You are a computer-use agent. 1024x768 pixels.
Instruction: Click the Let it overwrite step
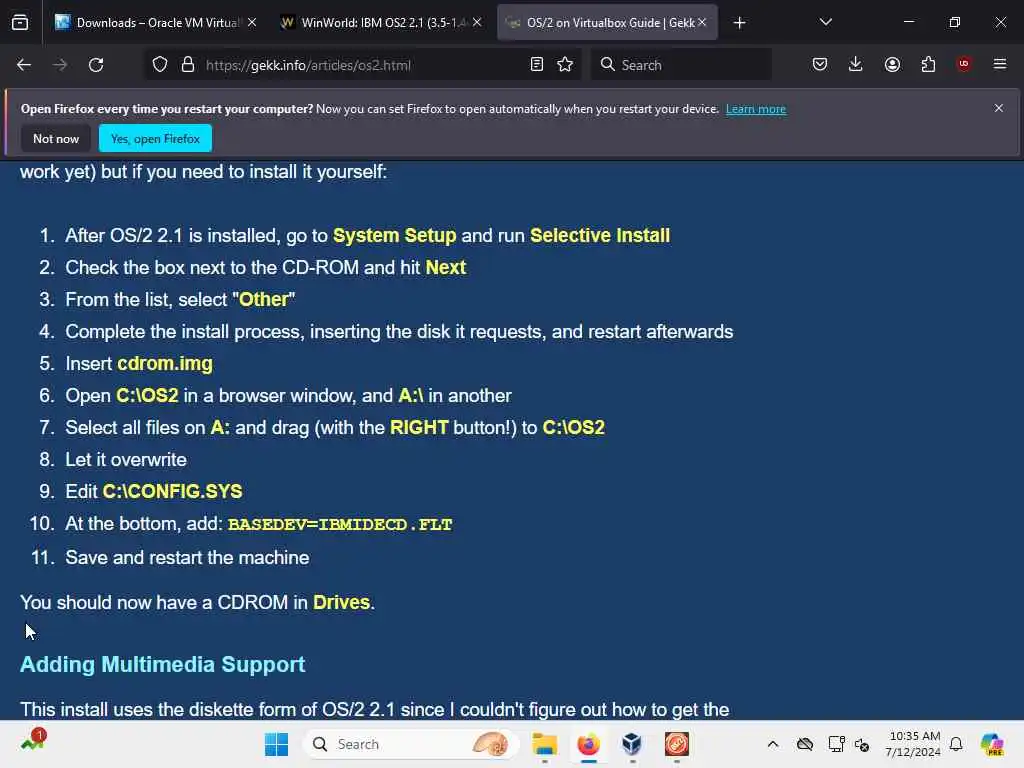tap(126, 460)
